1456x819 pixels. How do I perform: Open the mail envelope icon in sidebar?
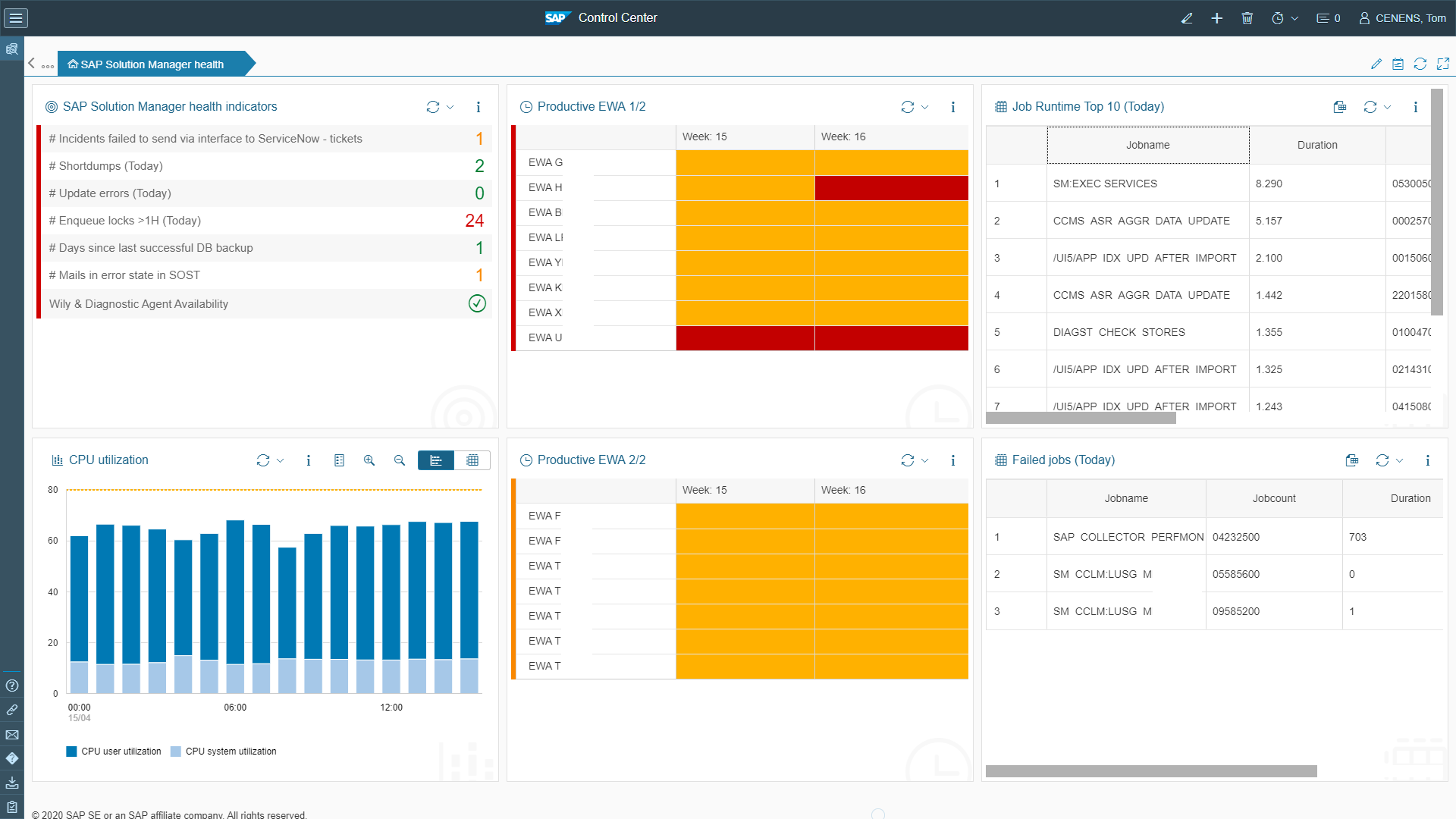[x=12, y=734]
